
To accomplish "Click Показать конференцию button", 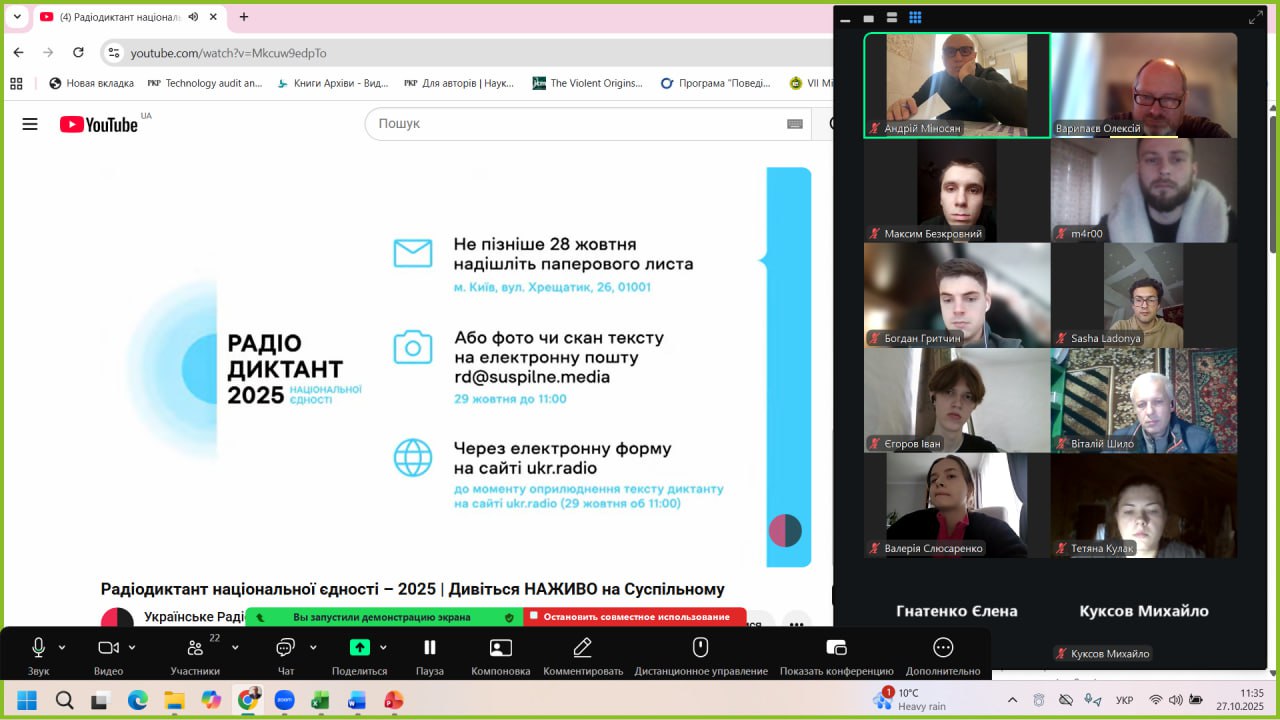I will coord(837,648).
